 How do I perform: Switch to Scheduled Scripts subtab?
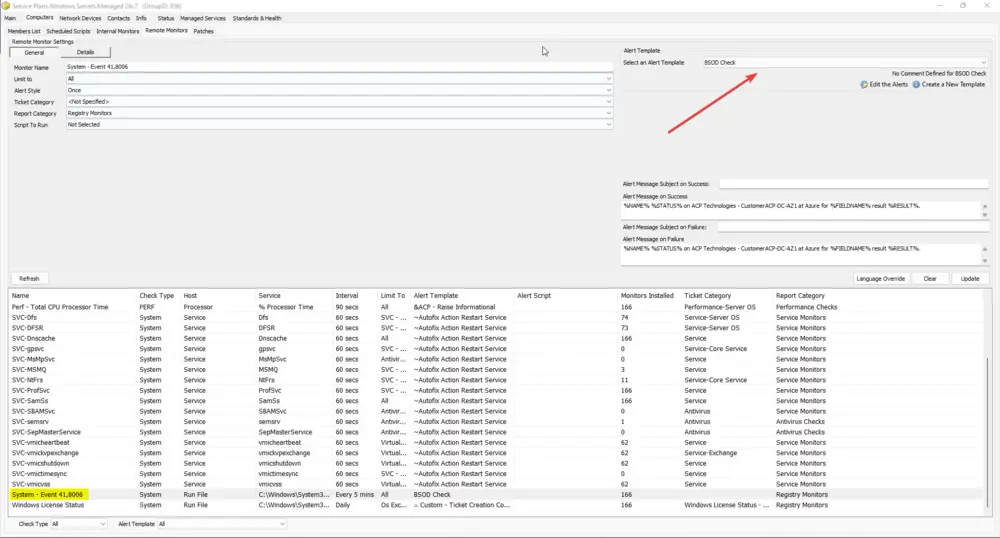[x=68, y=31]
